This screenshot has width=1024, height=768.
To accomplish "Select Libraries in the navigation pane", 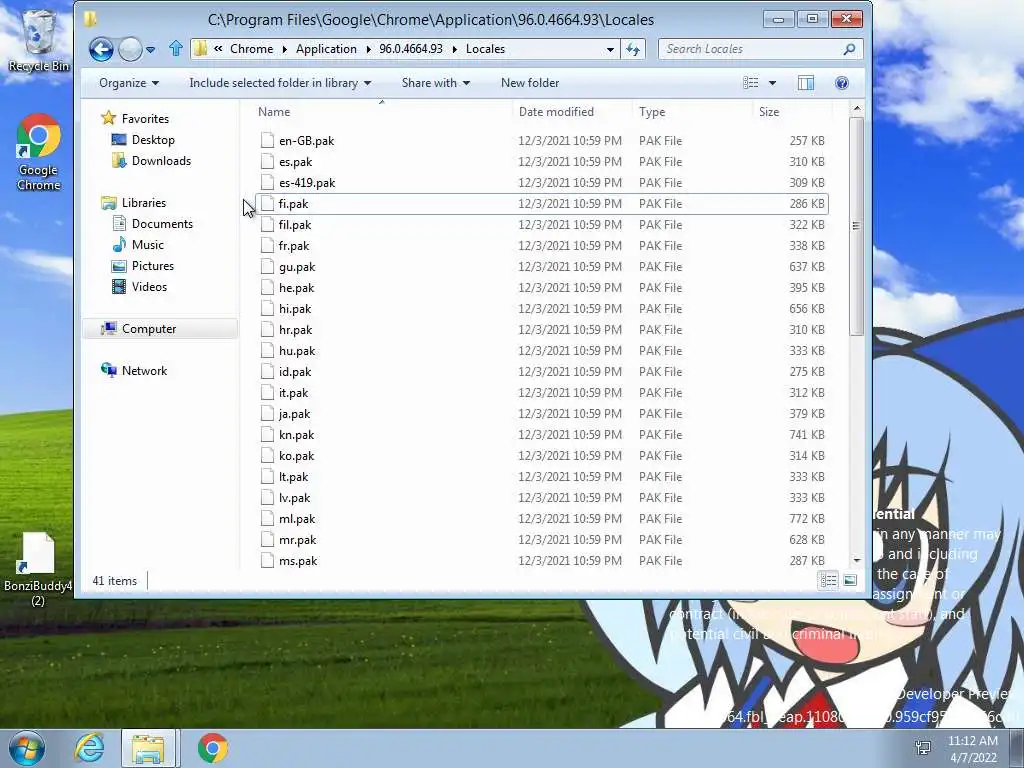I will [x=134, y=202].
